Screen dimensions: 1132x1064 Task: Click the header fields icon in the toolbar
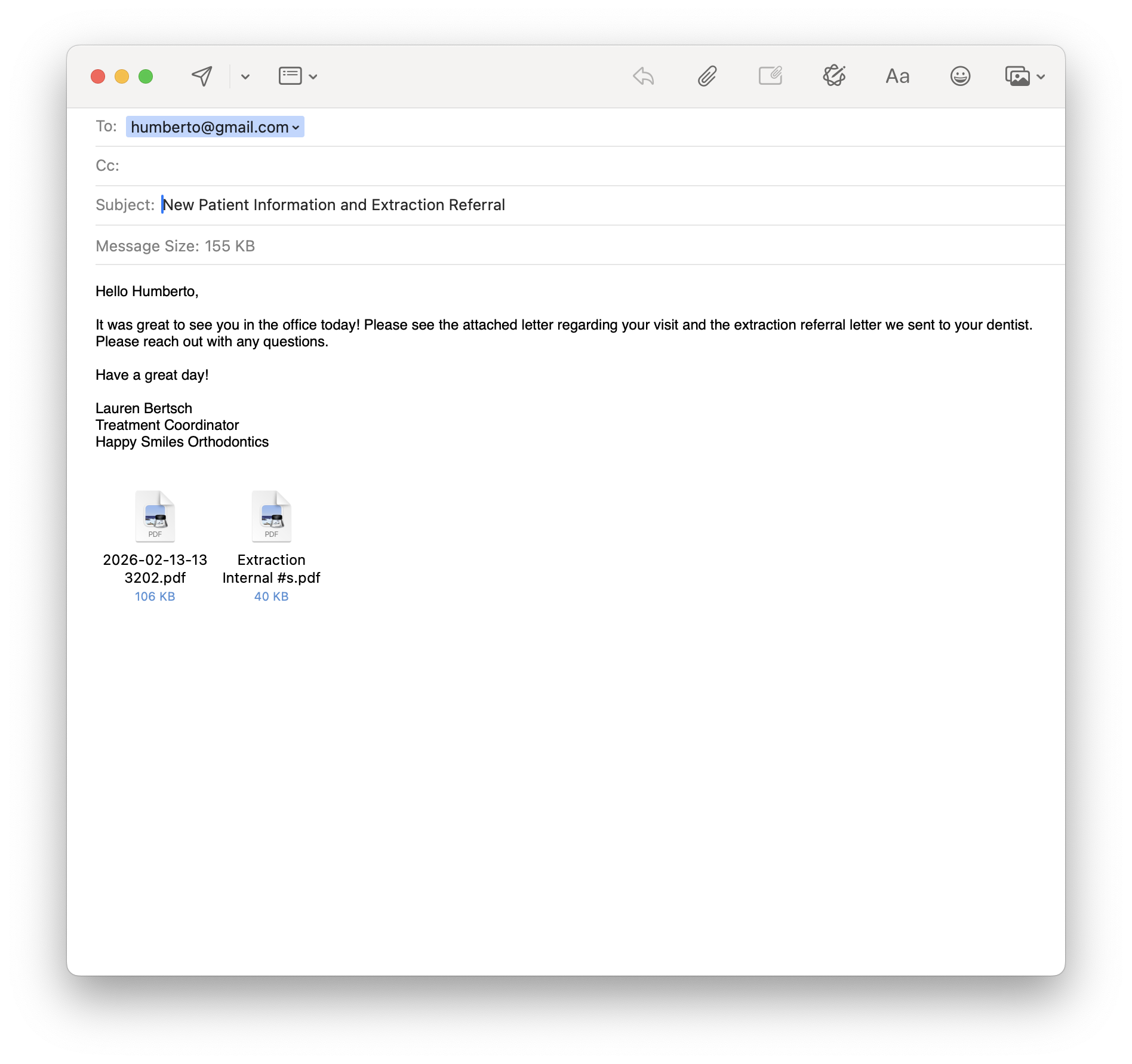click(x=290, y=76)
